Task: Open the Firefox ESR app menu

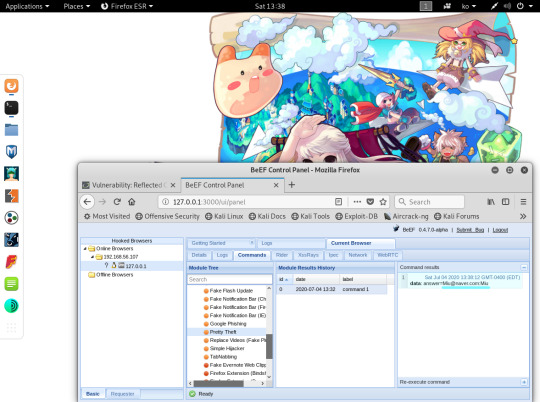Action: 127,6
